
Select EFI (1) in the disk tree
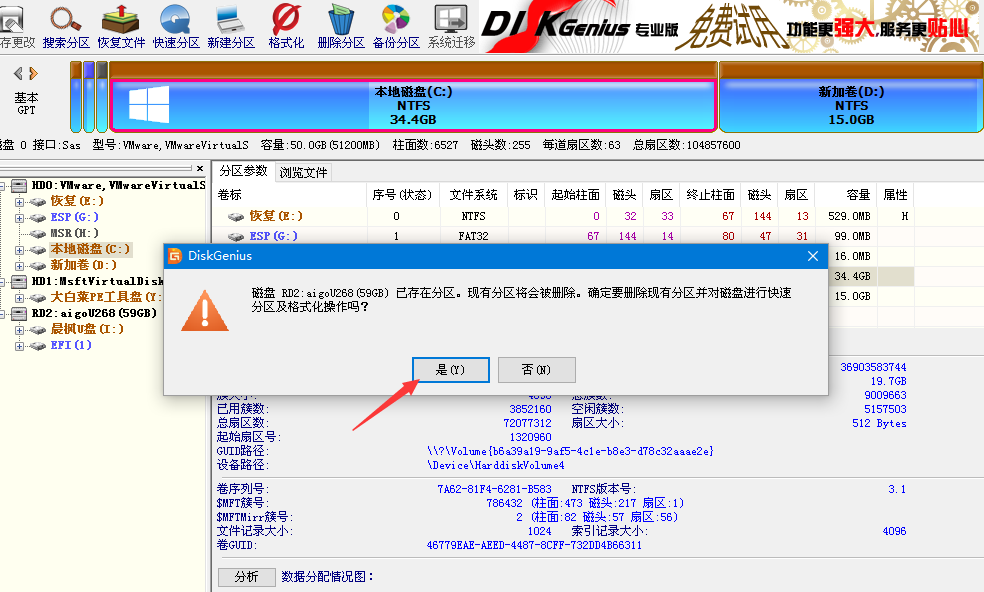[x=71, y=345]
